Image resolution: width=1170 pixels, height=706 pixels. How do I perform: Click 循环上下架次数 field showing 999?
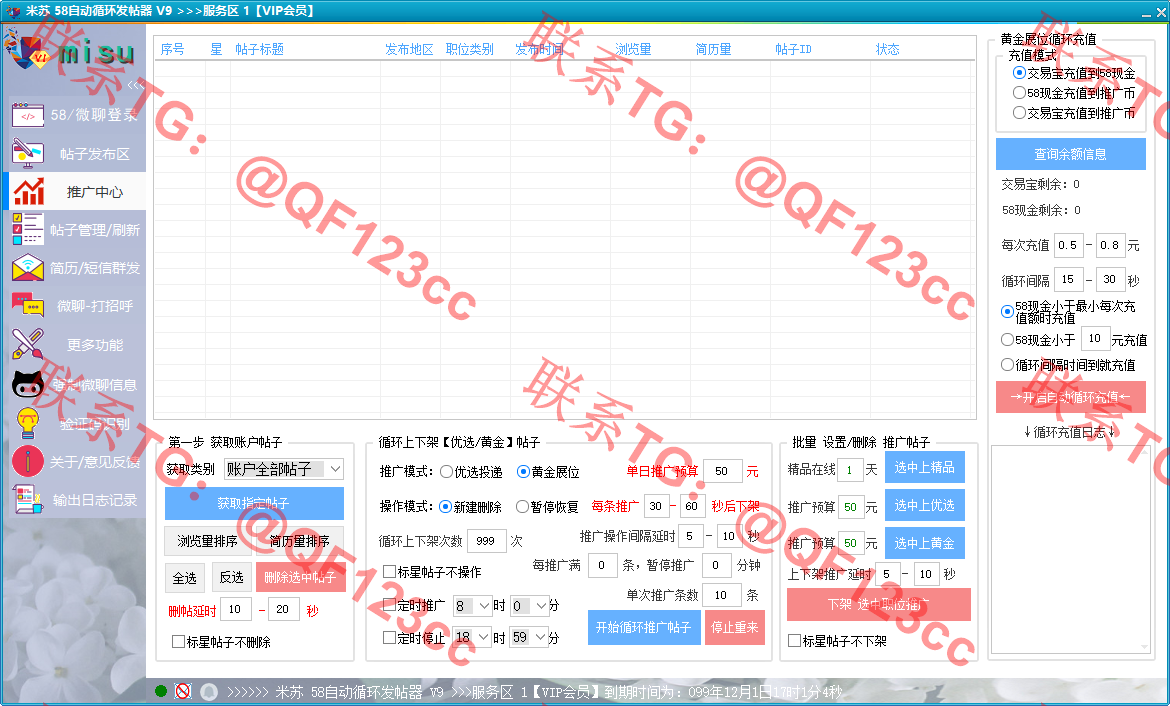[x=486, y=541]
